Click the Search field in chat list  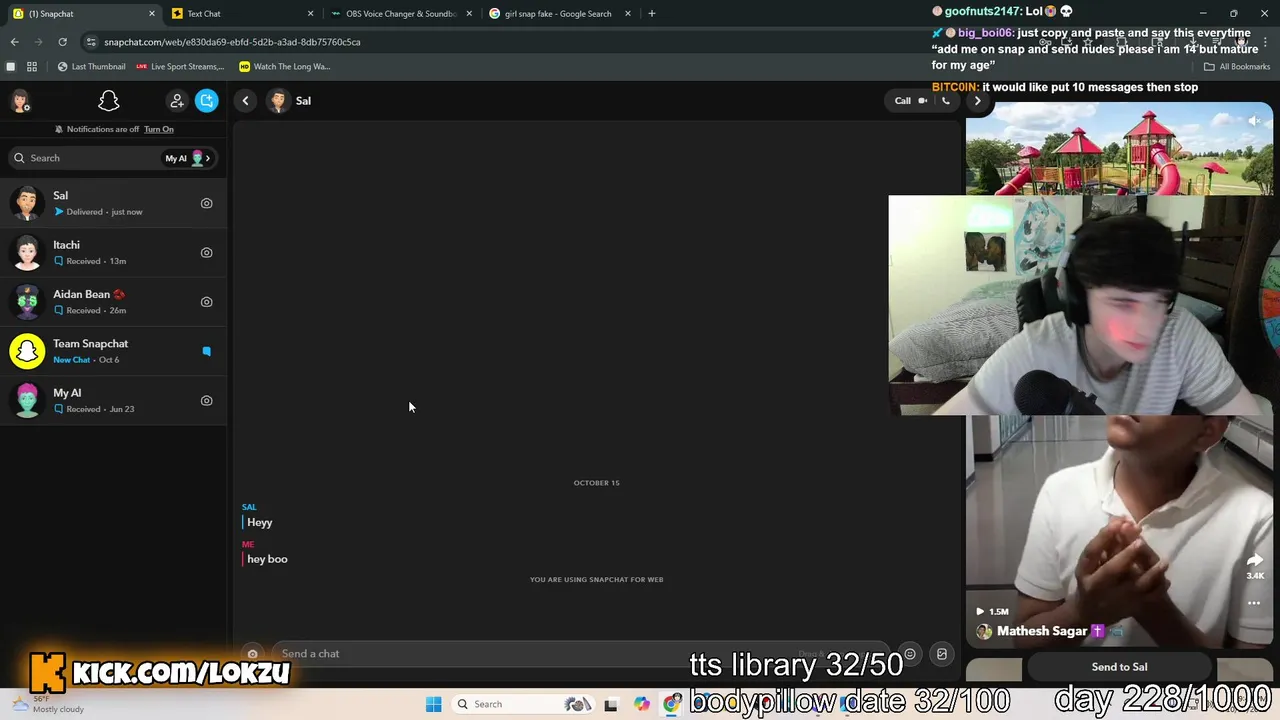(85, 158)
